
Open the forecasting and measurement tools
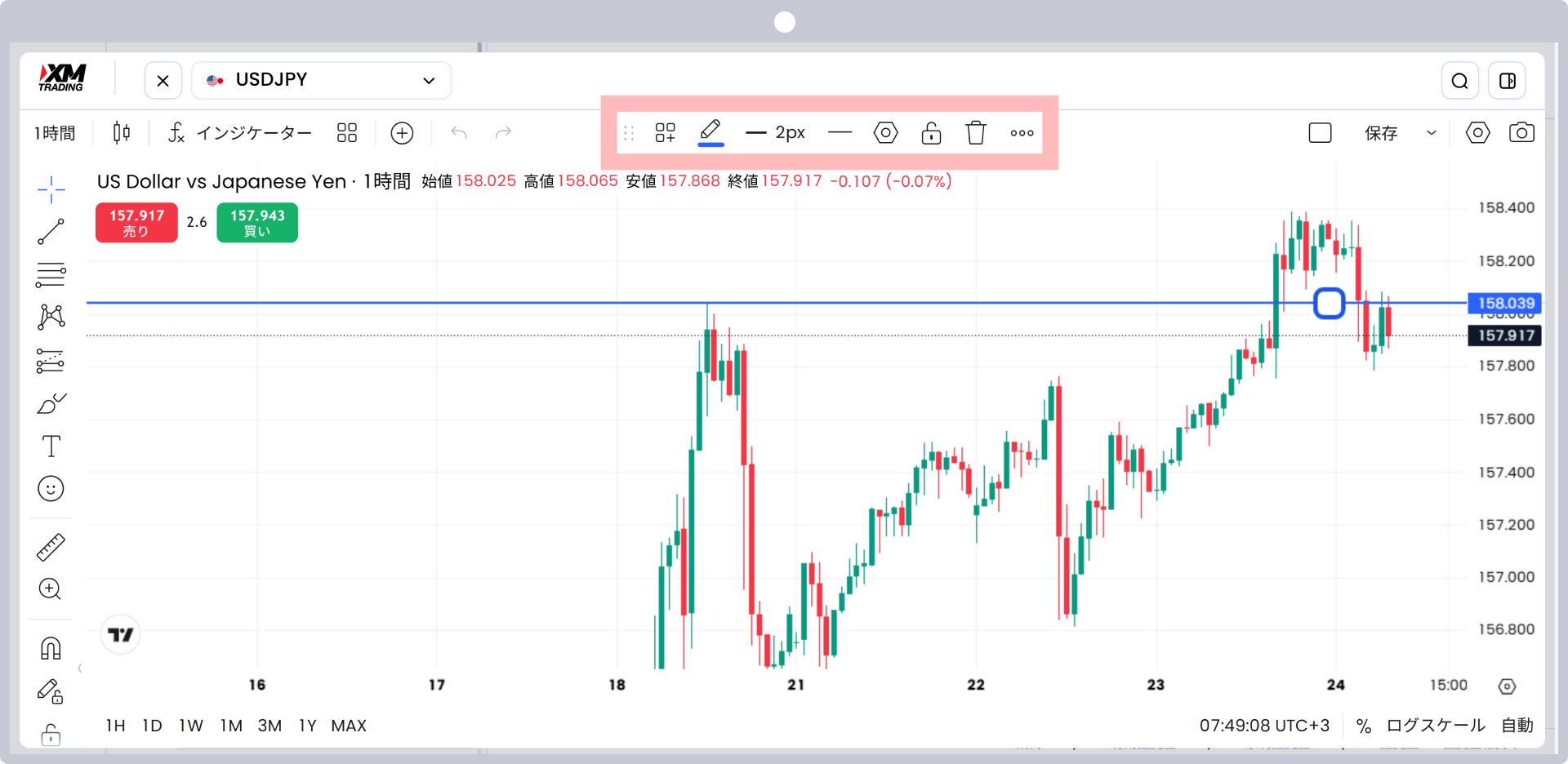(51, 361)
